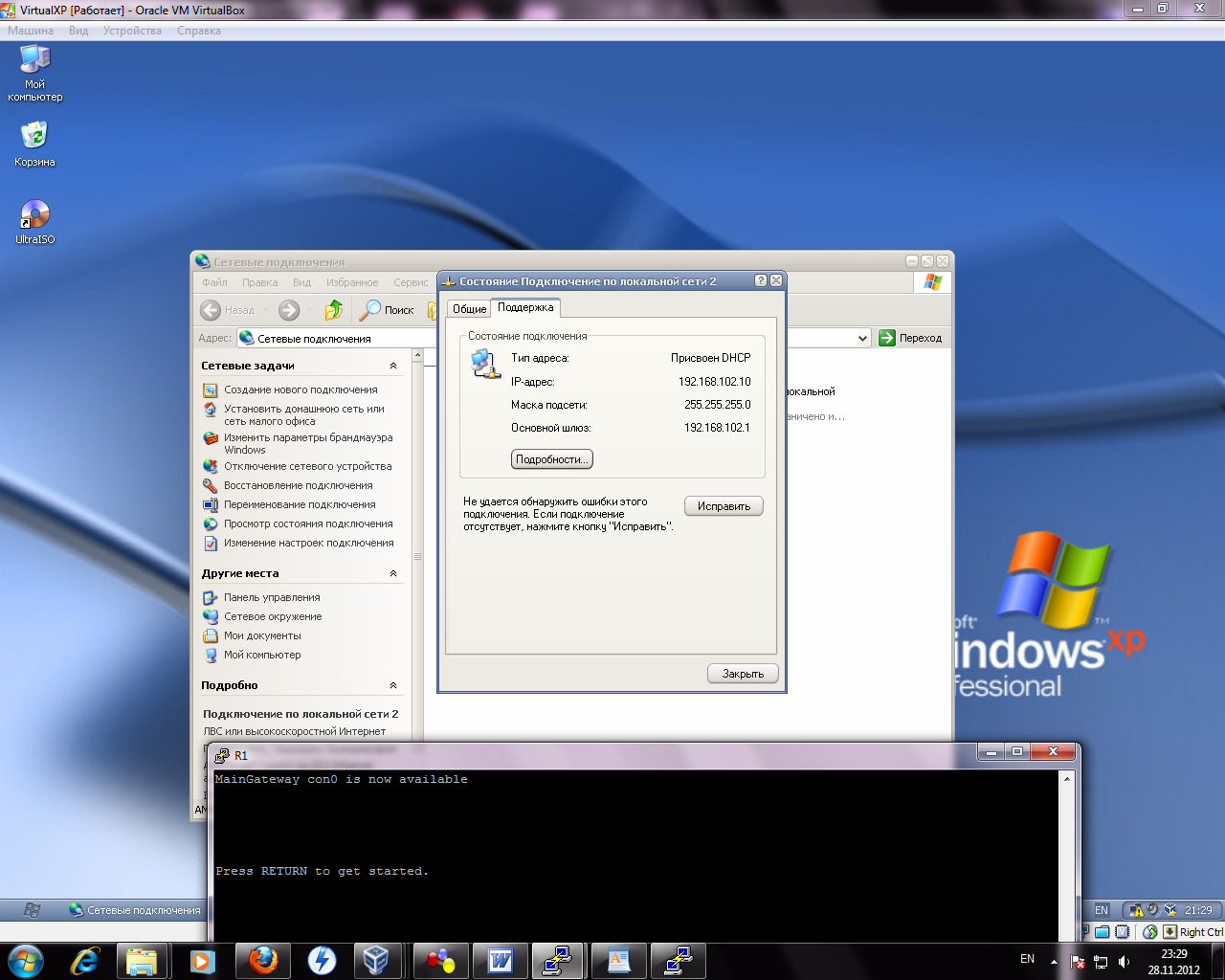Click the firewall icon beside 'Изменить параметры брандмауэра'
The width and height of the screenshot is (1225, 980).
click(211, 438)
